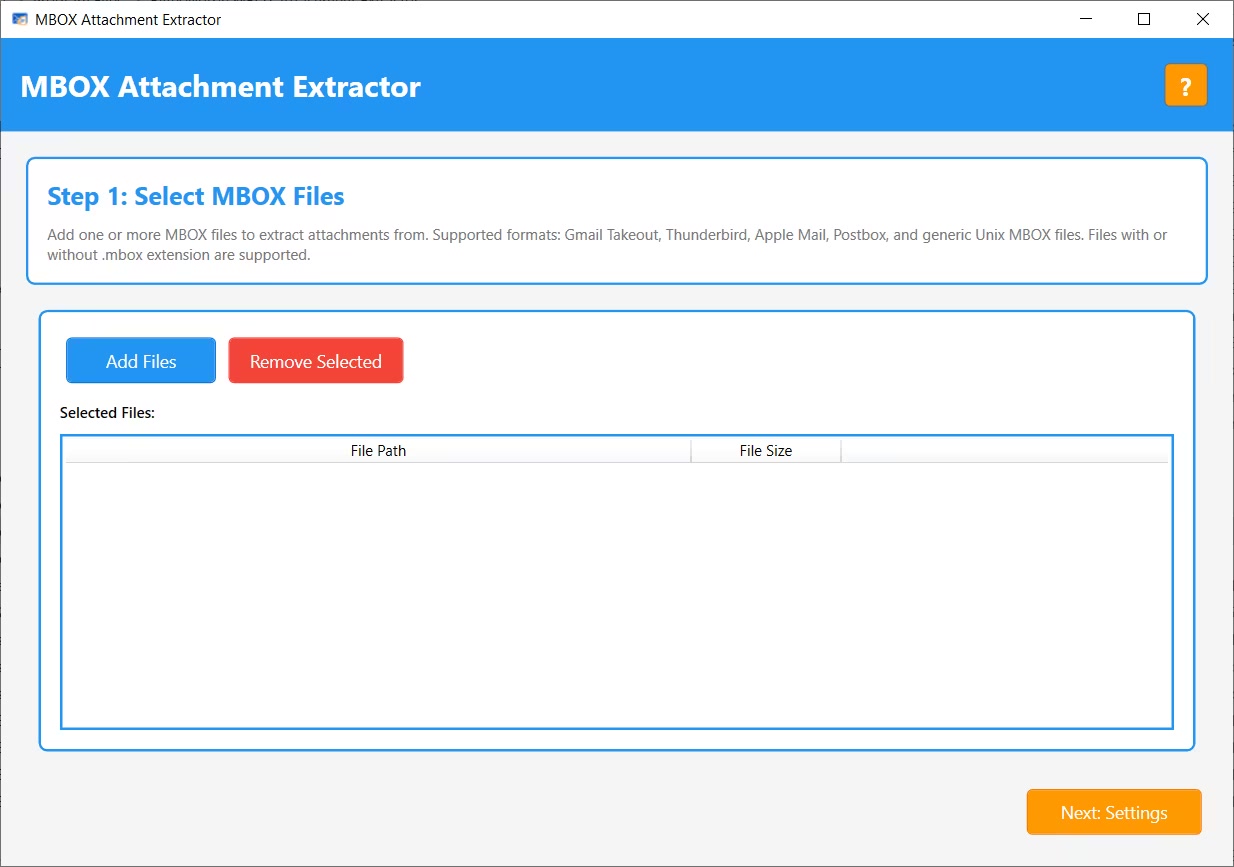Minimize the MBOX Attachment Extractor window

1085,19
